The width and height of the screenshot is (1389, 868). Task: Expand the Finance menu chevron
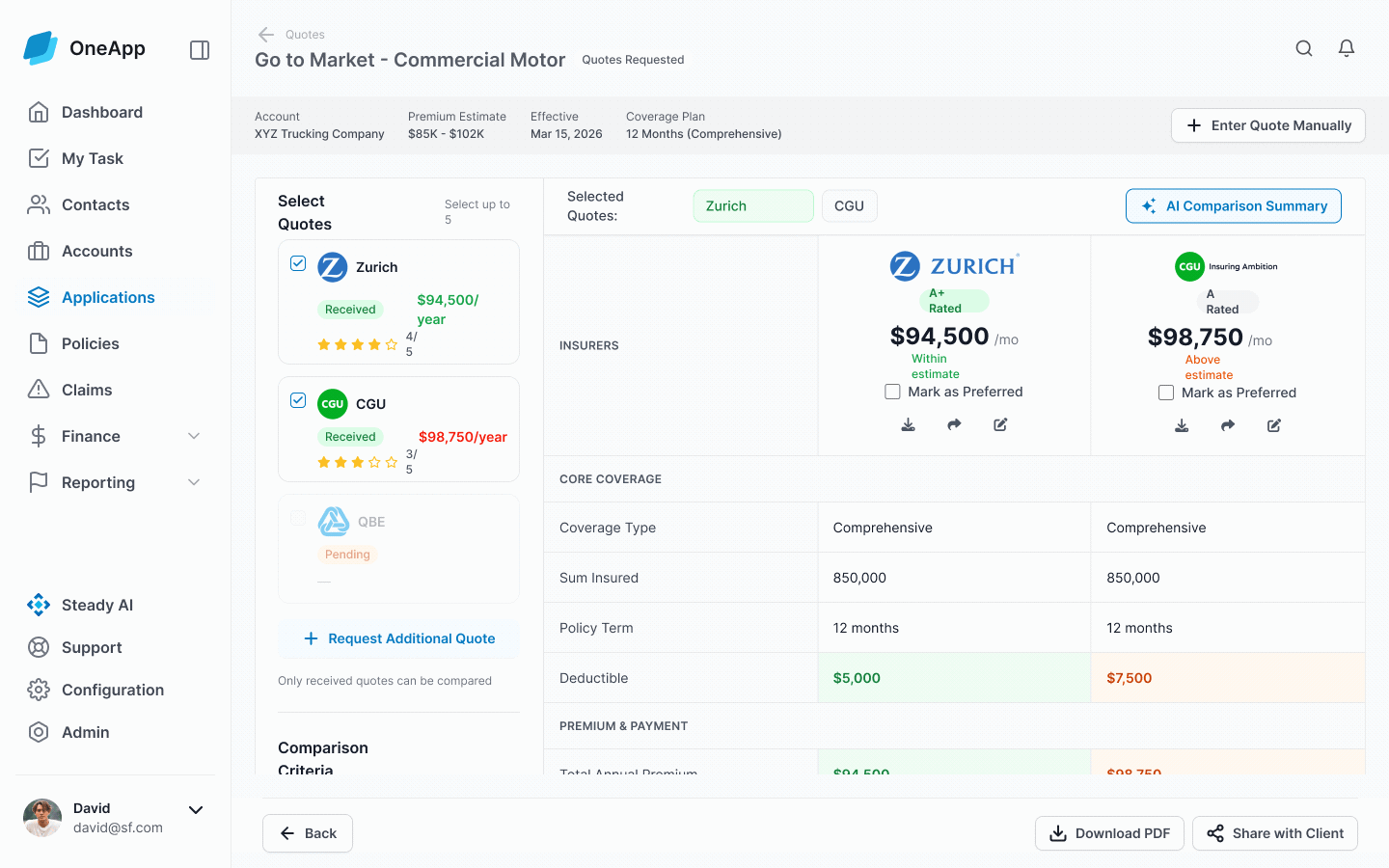(194, 436)
